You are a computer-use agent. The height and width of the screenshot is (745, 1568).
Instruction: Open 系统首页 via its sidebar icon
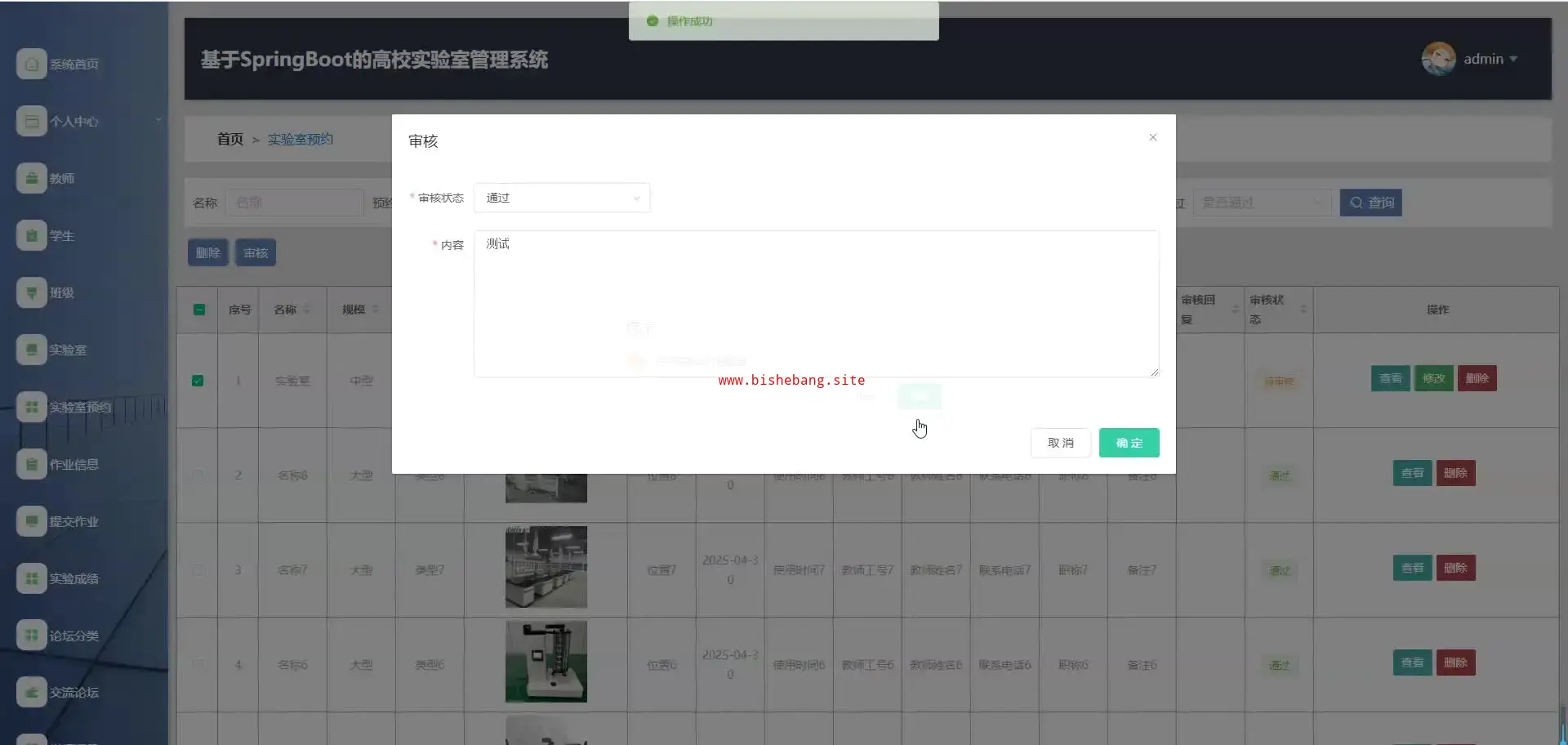pos(31,64)
